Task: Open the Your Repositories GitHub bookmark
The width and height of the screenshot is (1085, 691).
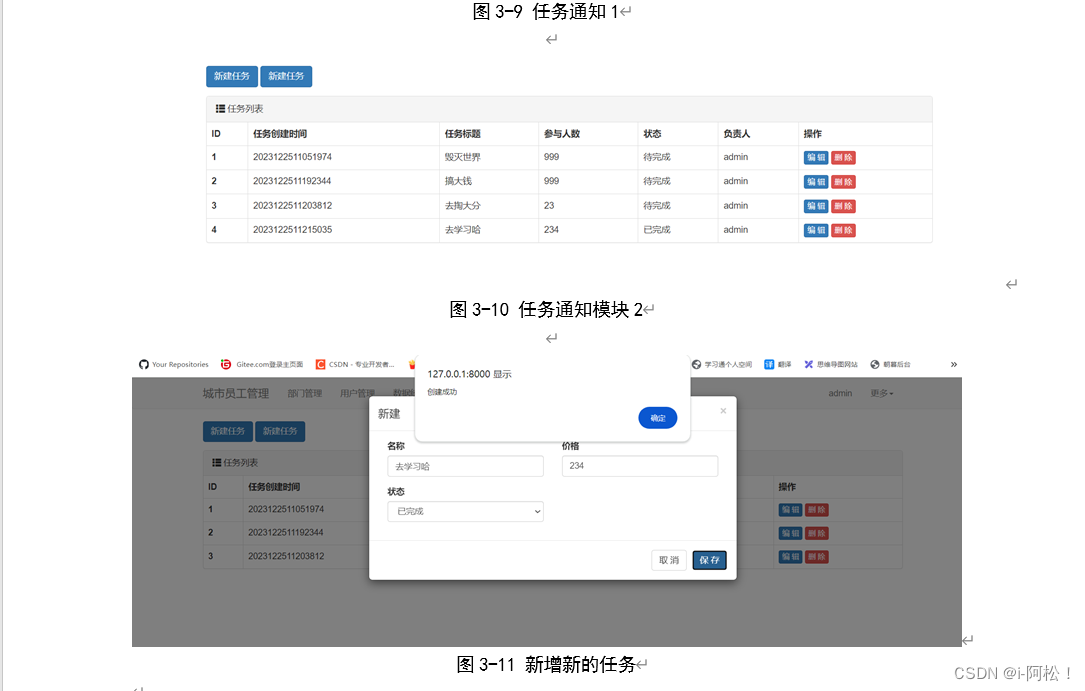Action: 172,364
